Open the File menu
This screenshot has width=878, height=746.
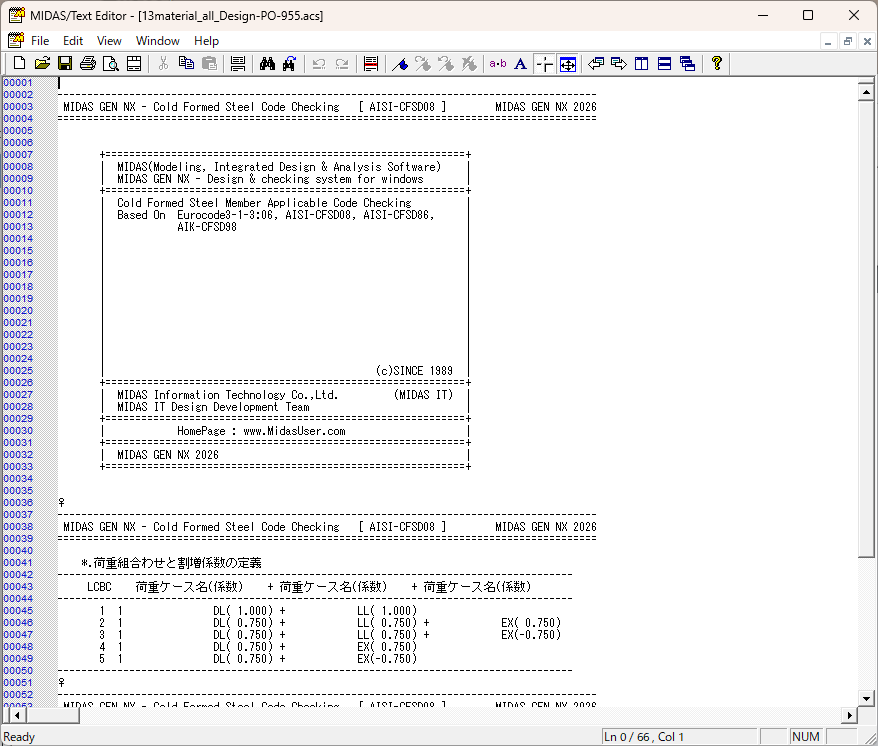click(x=40, y=41)
